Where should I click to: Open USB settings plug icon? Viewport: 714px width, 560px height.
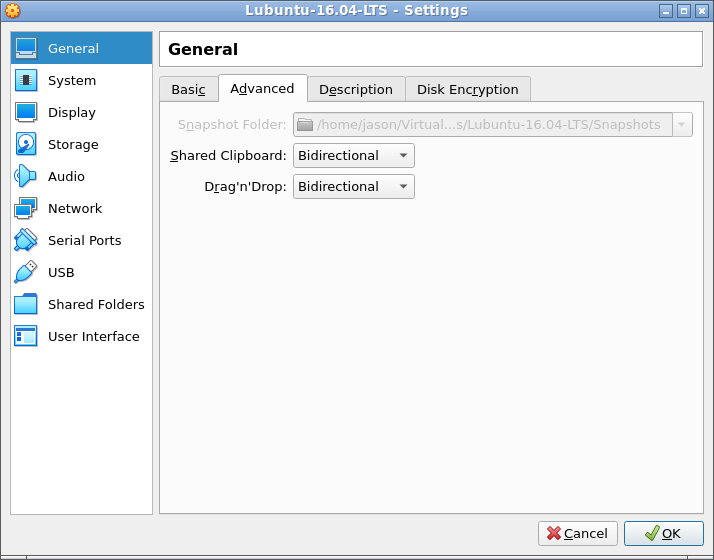tap(26, 272)
